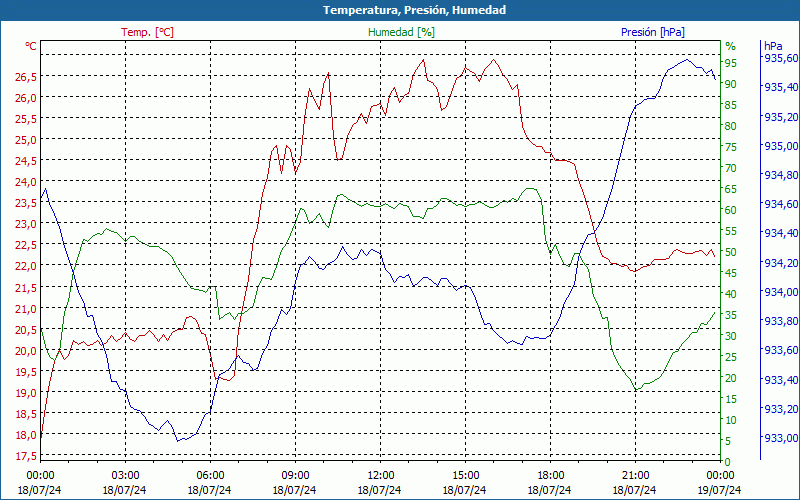Screen dimensions: 800x500
Task: Click the '26,5' temperature axis value
Action: [x=26, y=77]
